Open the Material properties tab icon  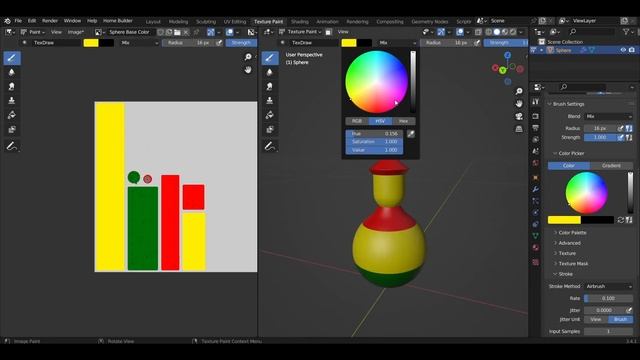pyautogui.click(x=536, y=248)
